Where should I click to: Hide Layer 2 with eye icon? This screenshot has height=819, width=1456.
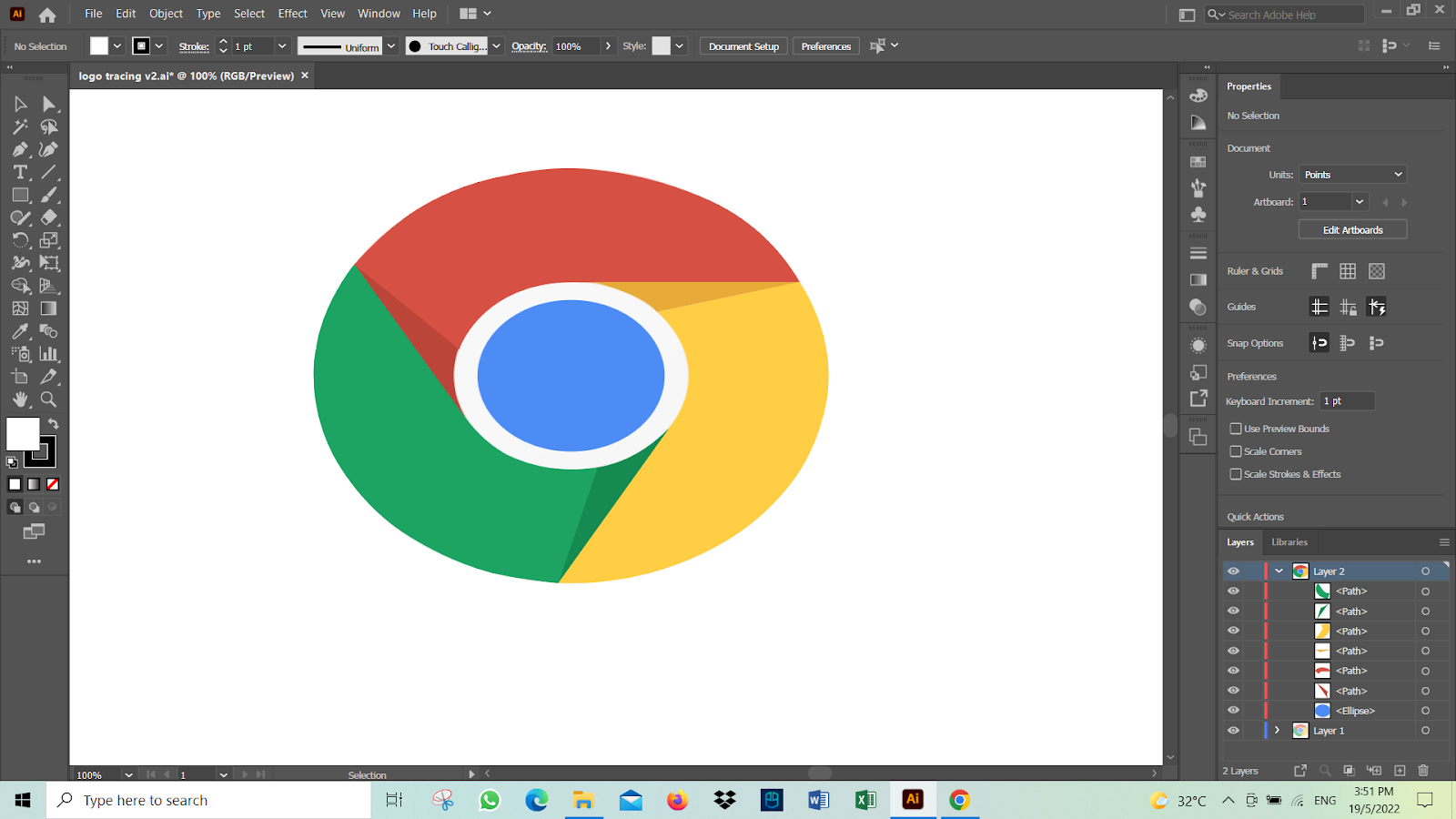click(x=1233, y=571)
